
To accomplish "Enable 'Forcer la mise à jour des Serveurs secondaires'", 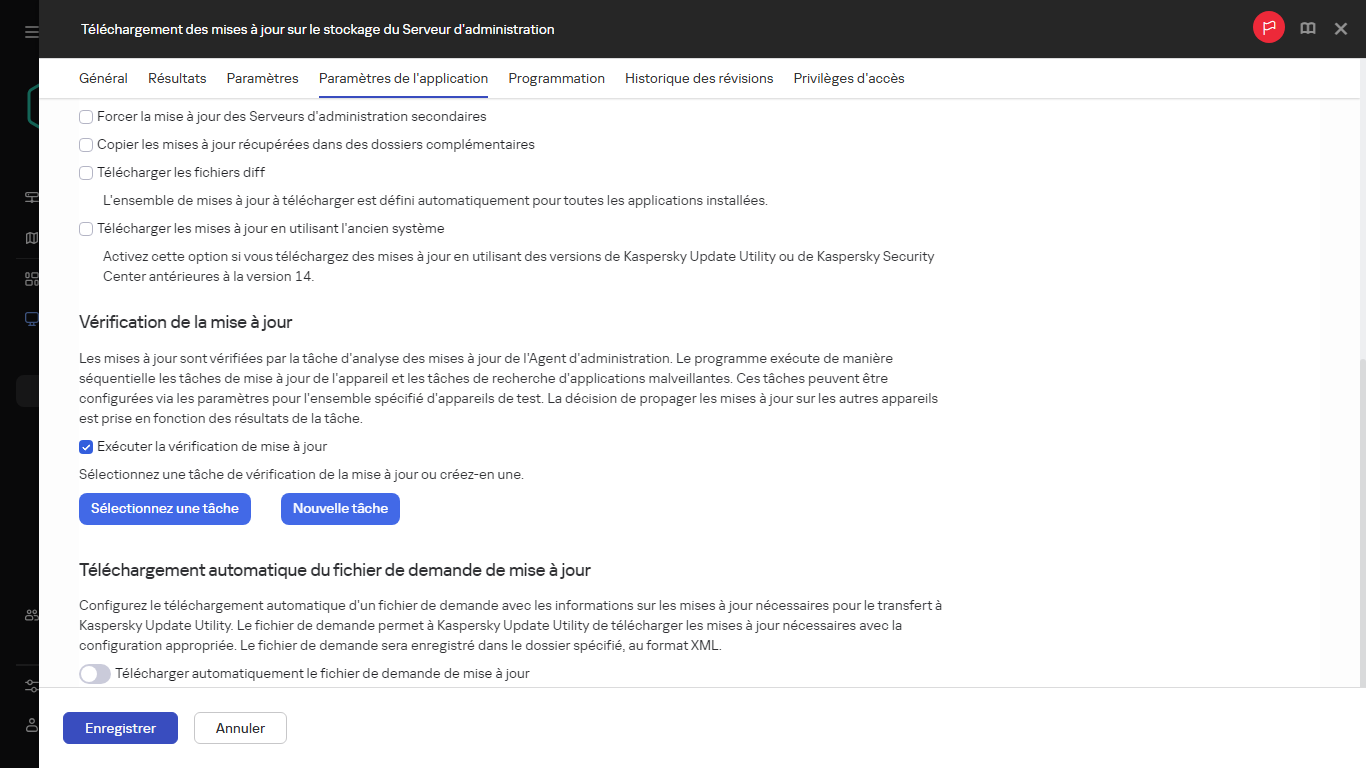I will coord(86,116).
